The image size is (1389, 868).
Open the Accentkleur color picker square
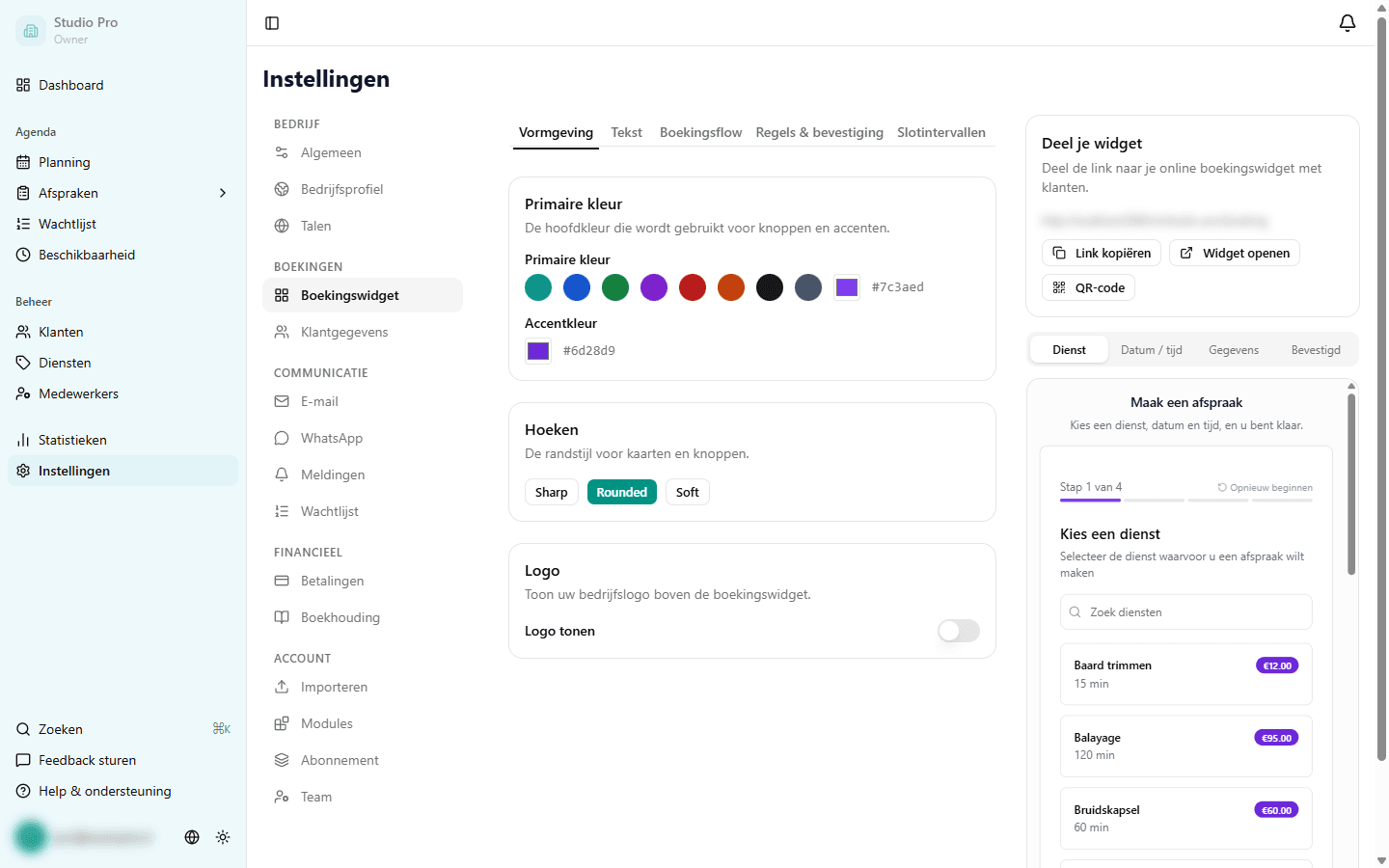pyautogui.click(x=538, y=351)
